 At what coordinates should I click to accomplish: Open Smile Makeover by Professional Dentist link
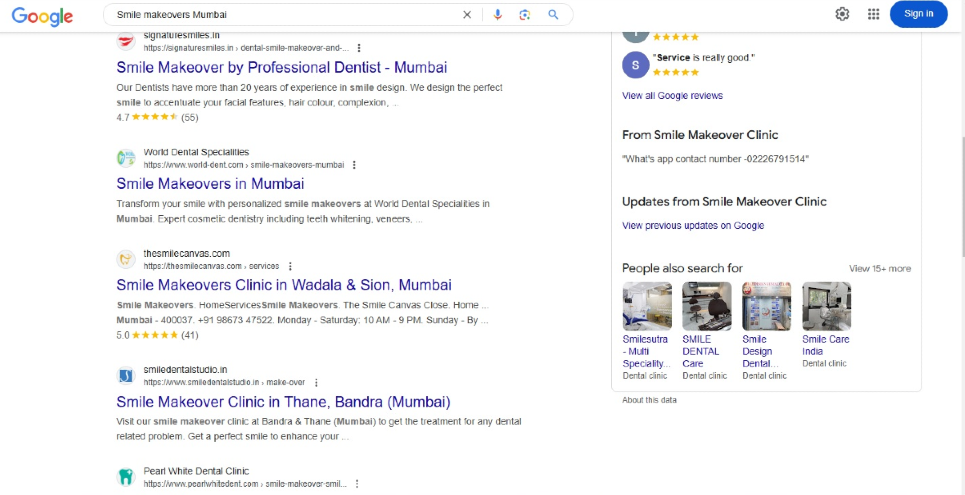282,67
